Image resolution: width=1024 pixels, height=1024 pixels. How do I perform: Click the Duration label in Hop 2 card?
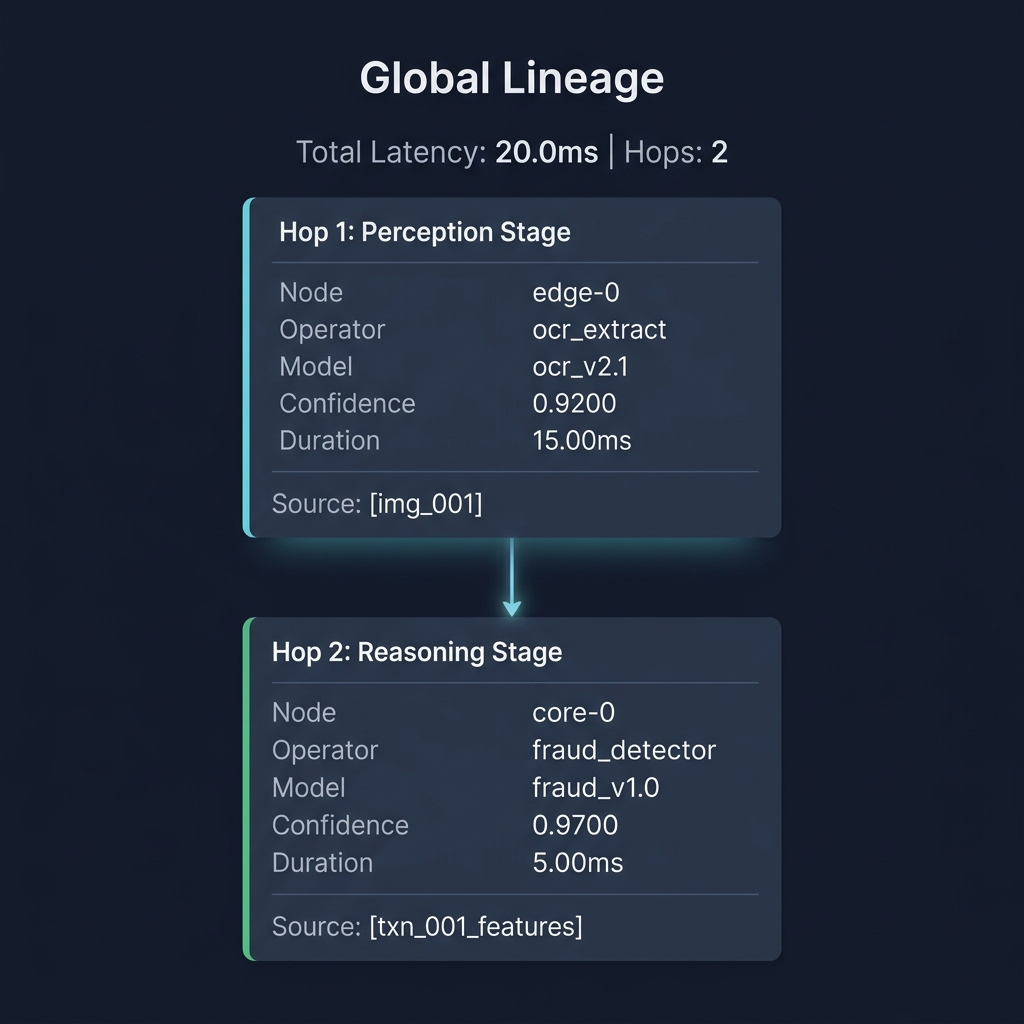pyautogui.click(x=323, y=863)
